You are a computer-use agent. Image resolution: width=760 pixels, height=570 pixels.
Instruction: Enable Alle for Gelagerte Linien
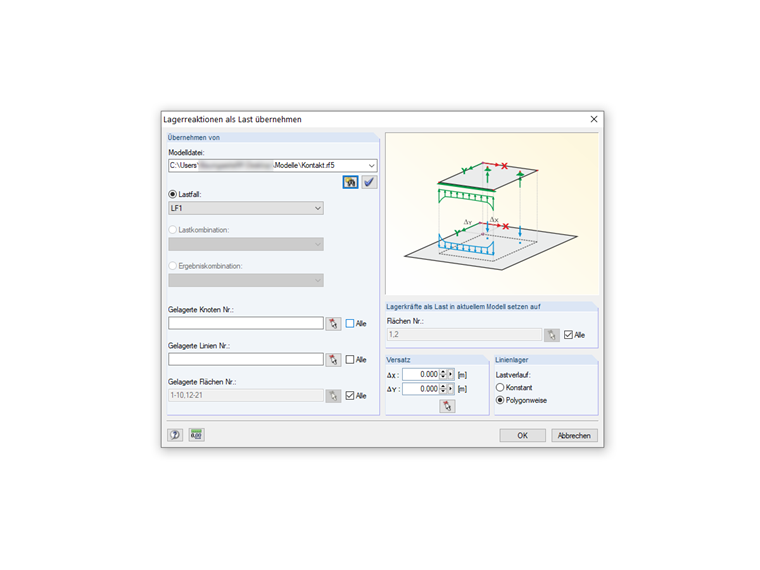pos(350,360)
